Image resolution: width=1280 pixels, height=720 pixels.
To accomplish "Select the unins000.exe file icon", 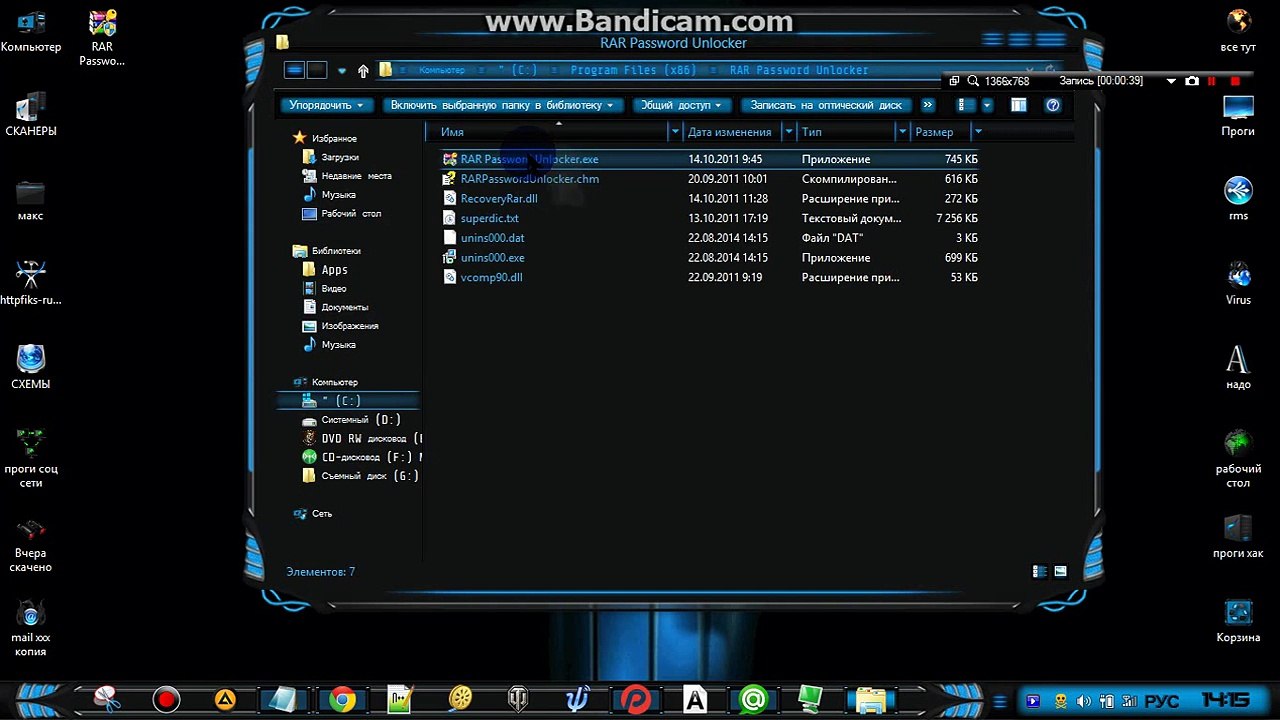I will [450, 258].
